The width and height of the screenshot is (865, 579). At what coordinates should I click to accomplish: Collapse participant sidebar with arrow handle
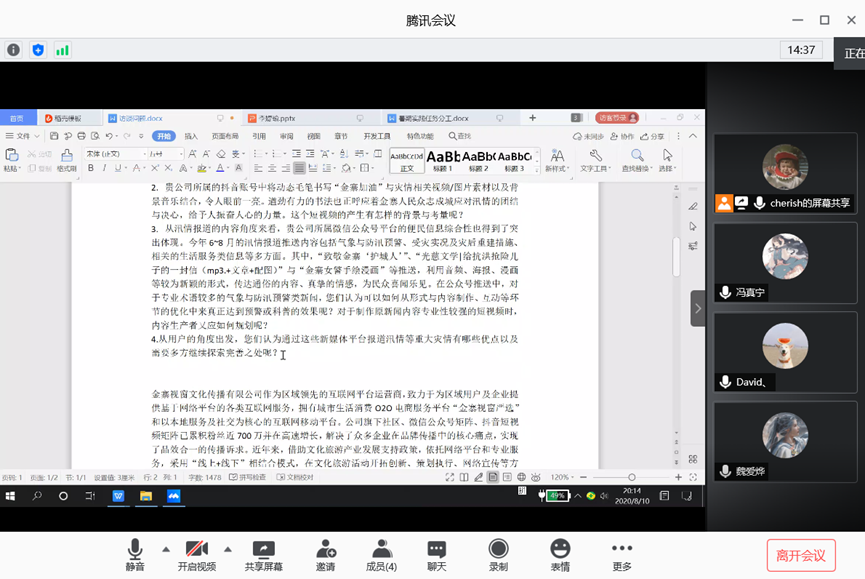point(698,308)
